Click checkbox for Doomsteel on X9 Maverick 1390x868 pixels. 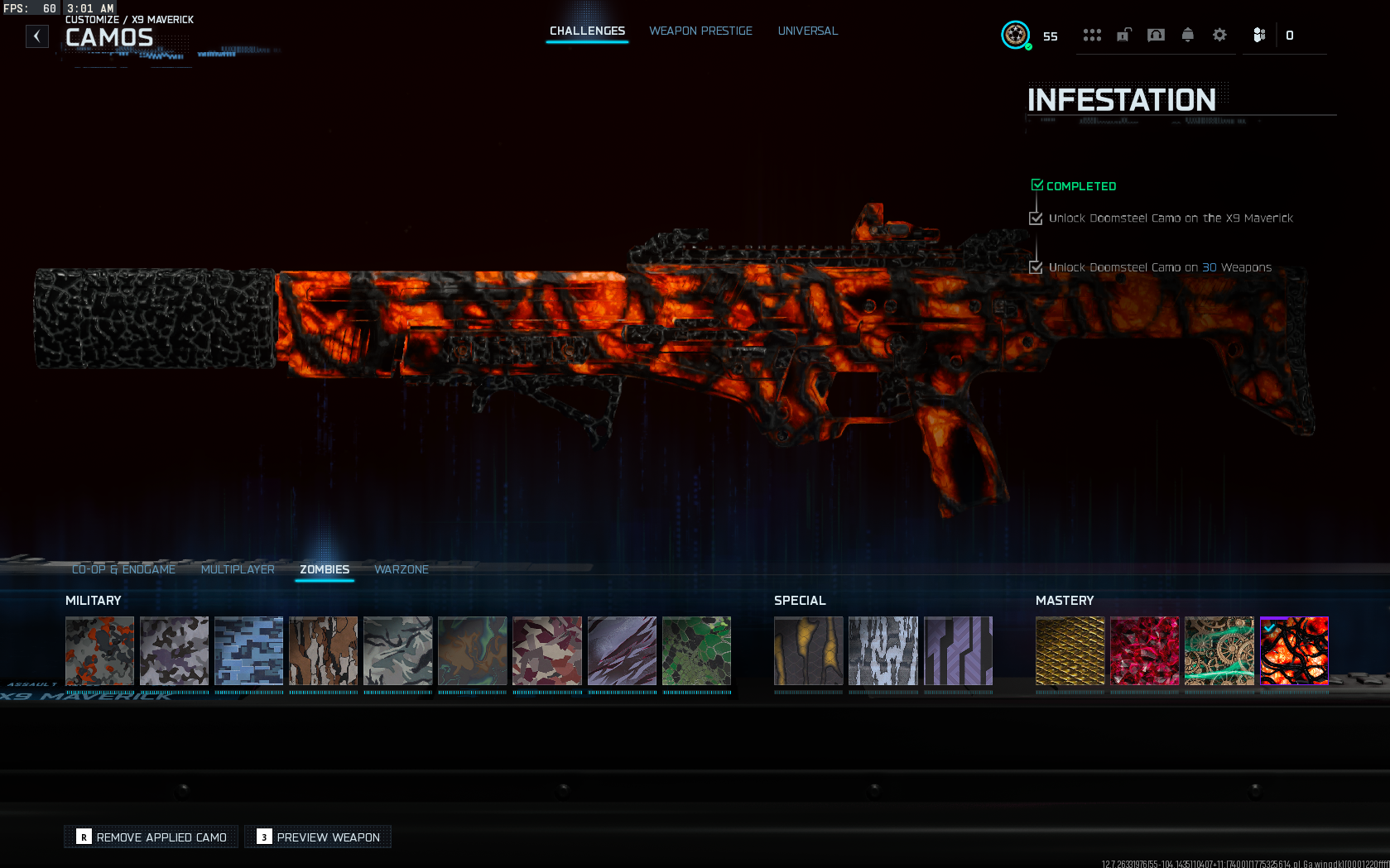1036,218
